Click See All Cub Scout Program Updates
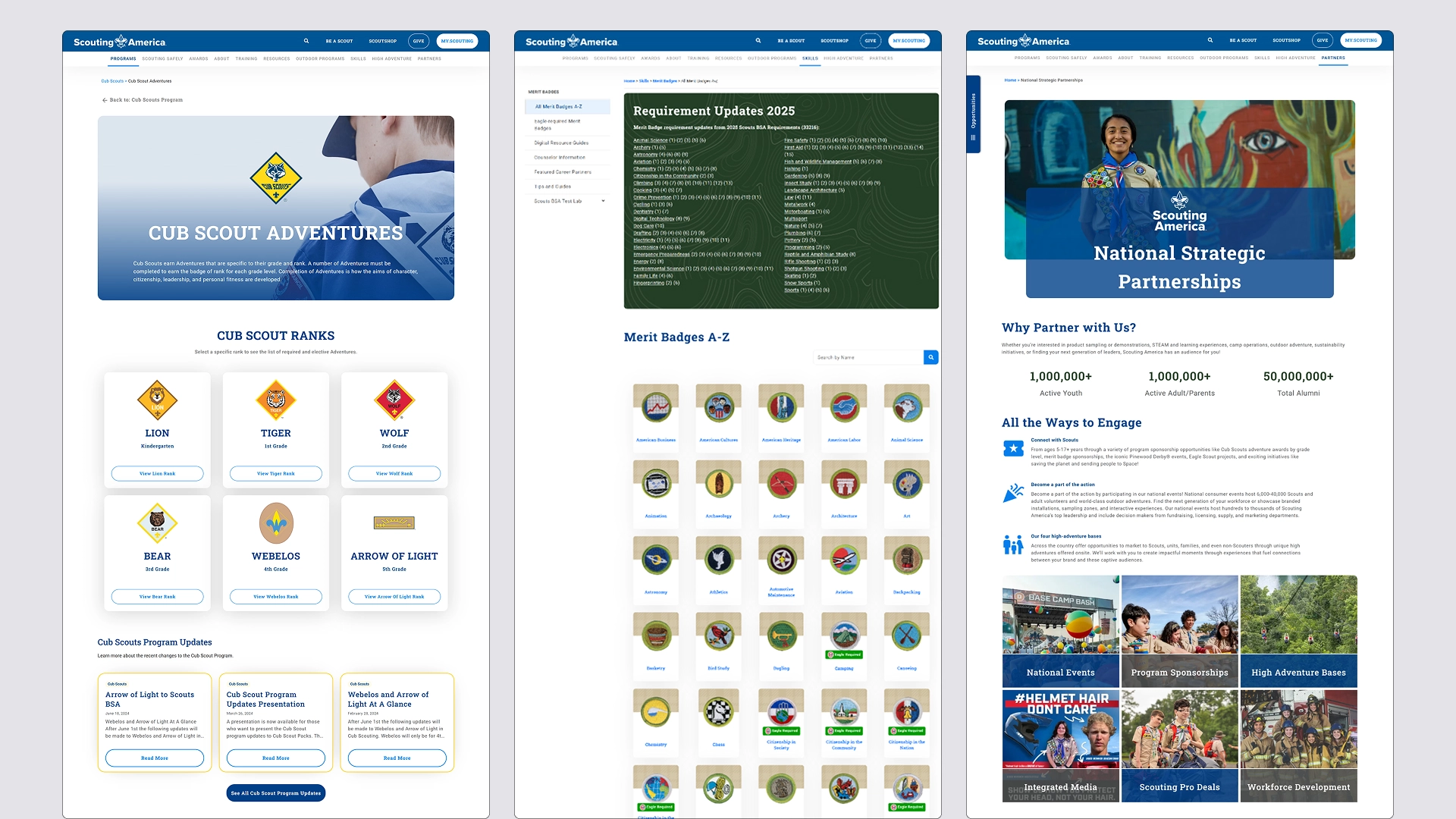Viewport: 1456px width, 819px height. coord(275,793)
